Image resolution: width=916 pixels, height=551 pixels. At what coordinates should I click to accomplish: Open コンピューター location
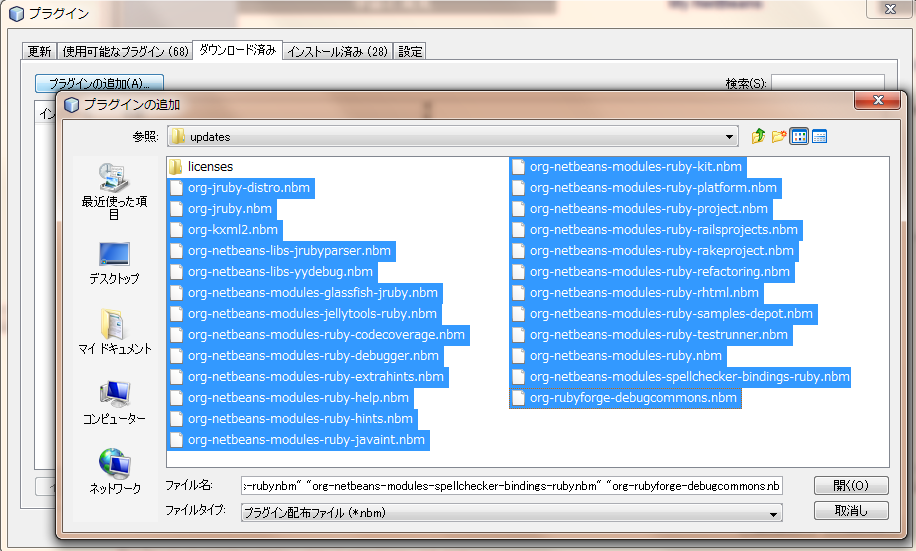click(114, 403)
